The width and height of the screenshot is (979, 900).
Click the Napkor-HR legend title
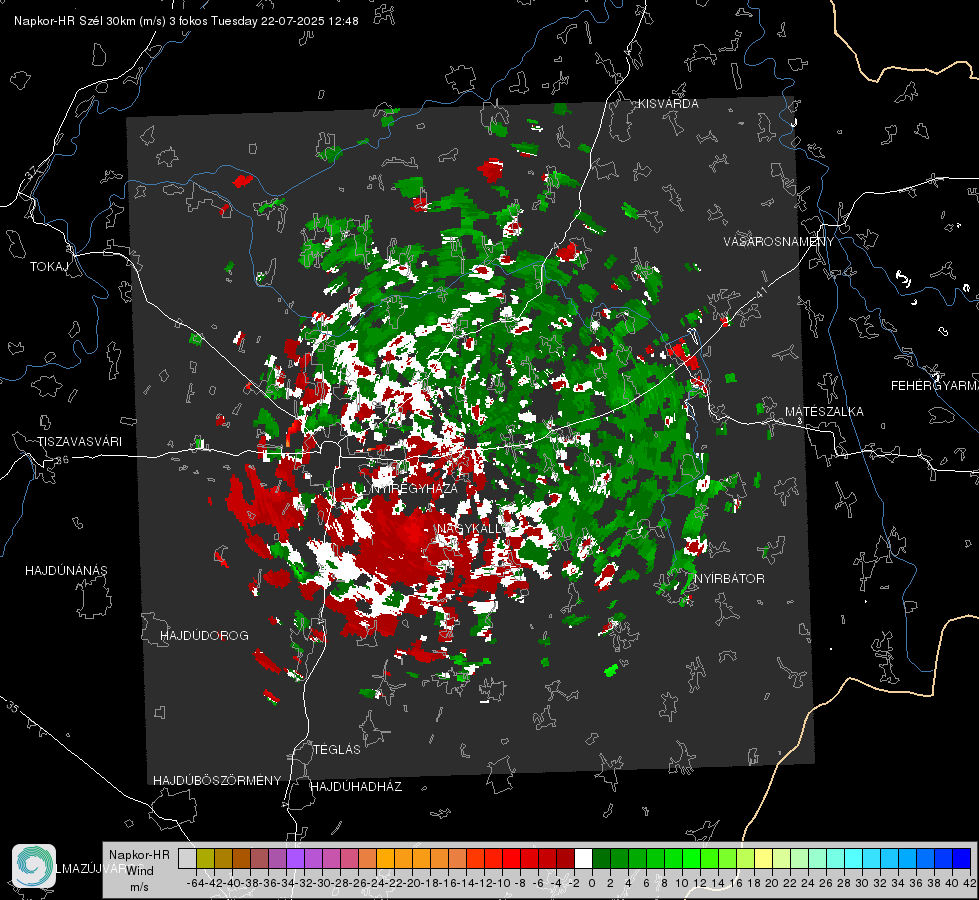coord(139,855)
